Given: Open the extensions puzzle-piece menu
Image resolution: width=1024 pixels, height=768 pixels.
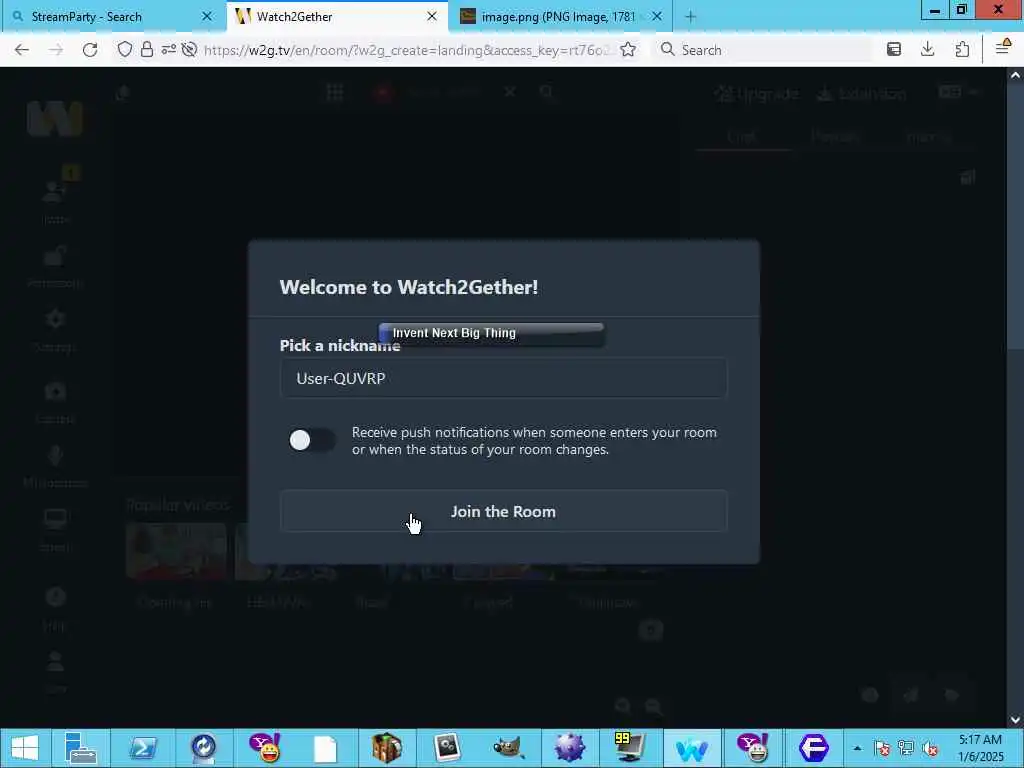Looking at the screenshot, I should coord(962,50).
